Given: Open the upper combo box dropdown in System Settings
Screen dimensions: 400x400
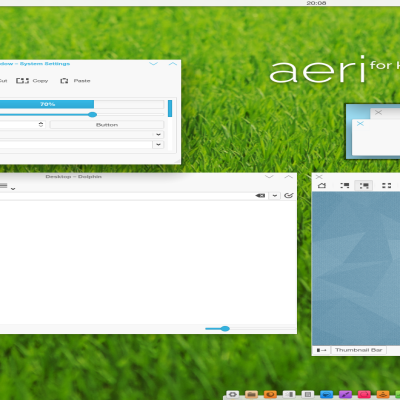Looking at the screenshot, I should point(158,134).
